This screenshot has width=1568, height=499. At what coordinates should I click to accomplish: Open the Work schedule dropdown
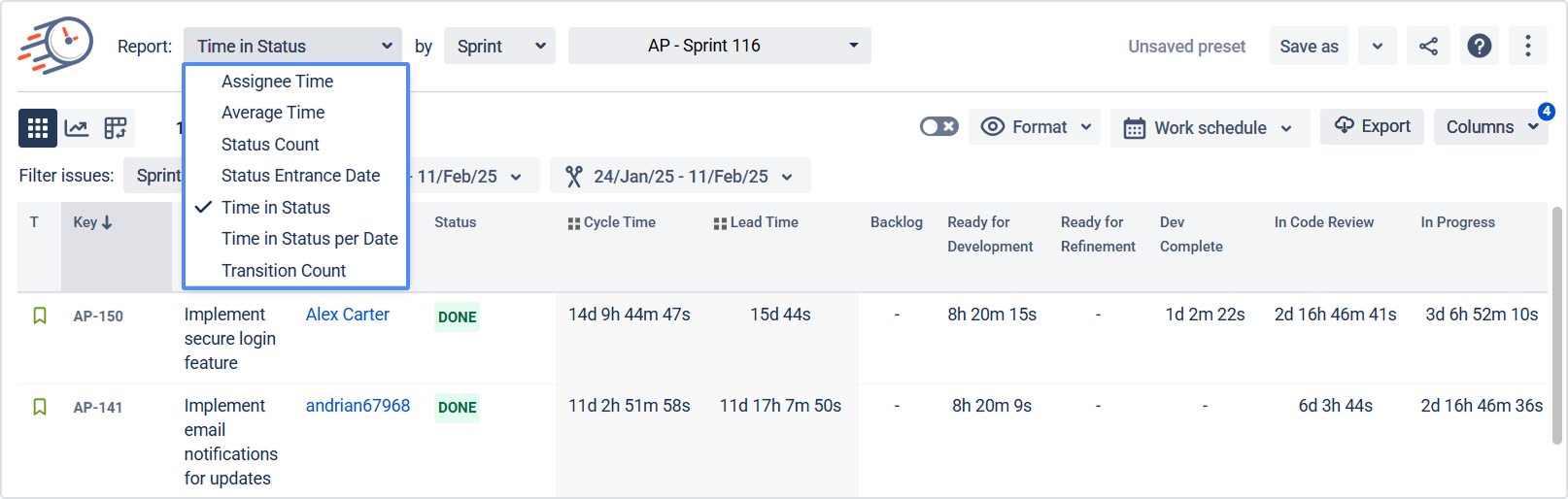[x=1209, y=128]
